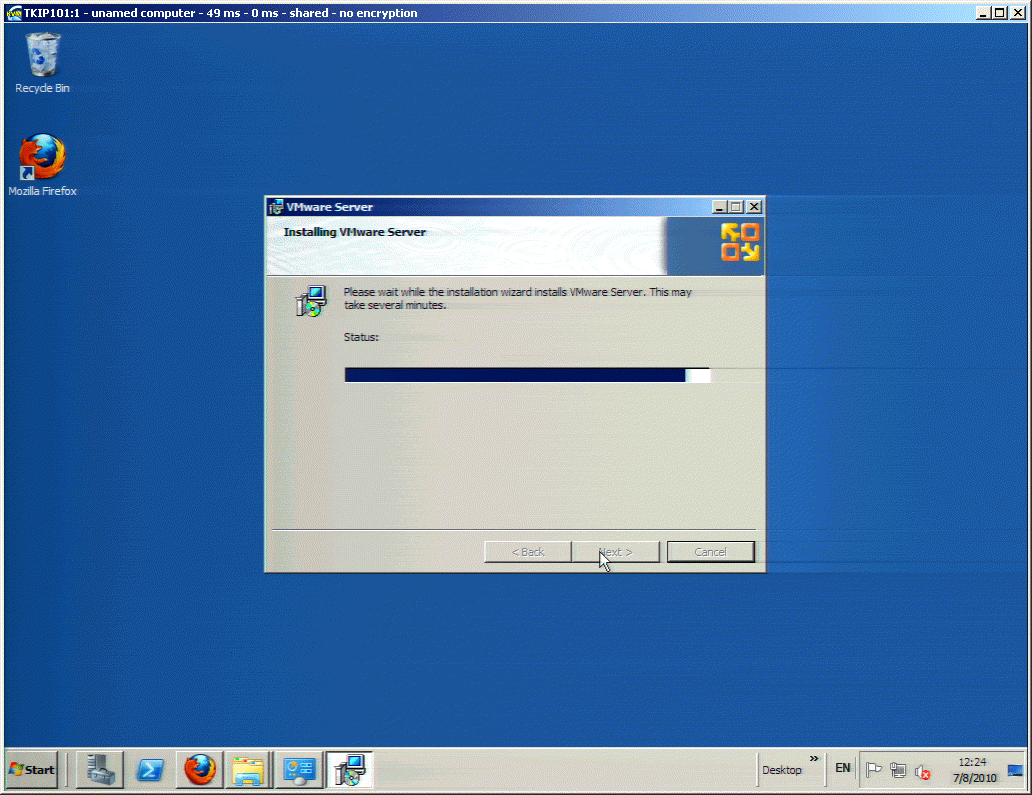Click the installation progress bar
The height and width of the screenshot is (795, 1032).
coord(527,375)
